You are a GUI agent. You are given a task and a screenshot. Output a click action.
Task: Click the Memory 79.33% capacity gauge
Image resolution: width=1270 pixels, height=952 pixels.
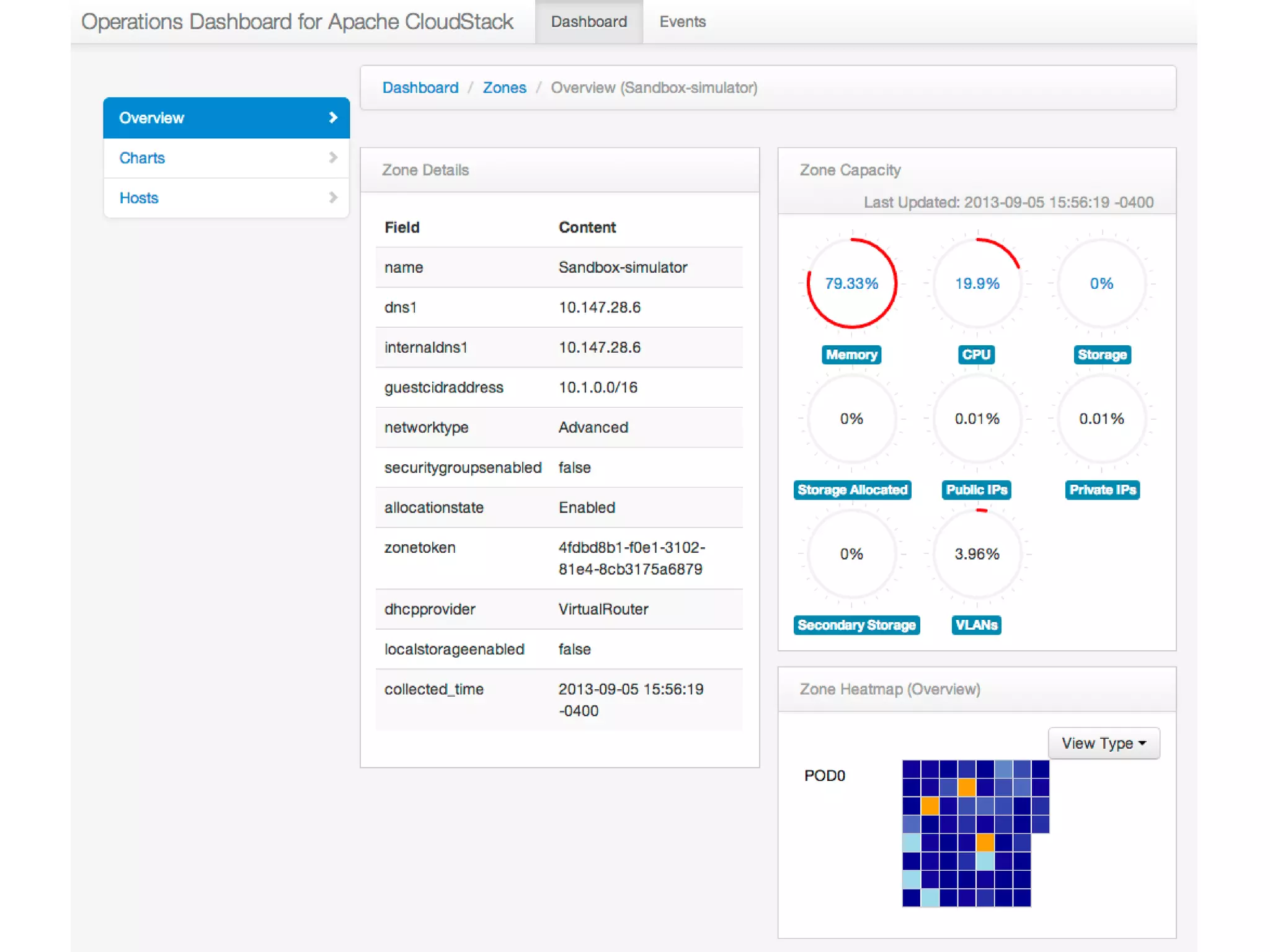(851, 283)
